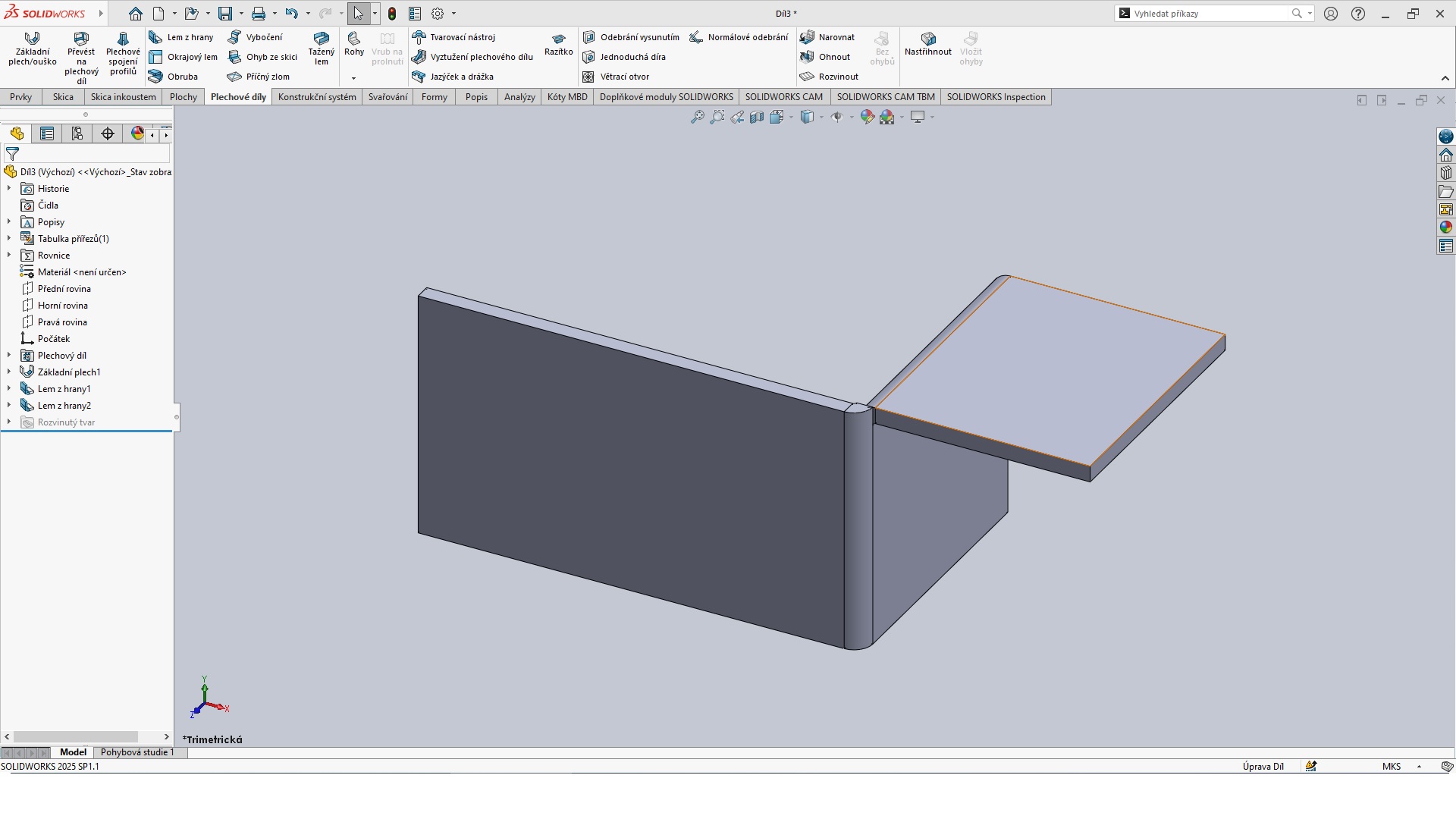Click the Vyhledat příkazy search field

[x=1211, y=14]
